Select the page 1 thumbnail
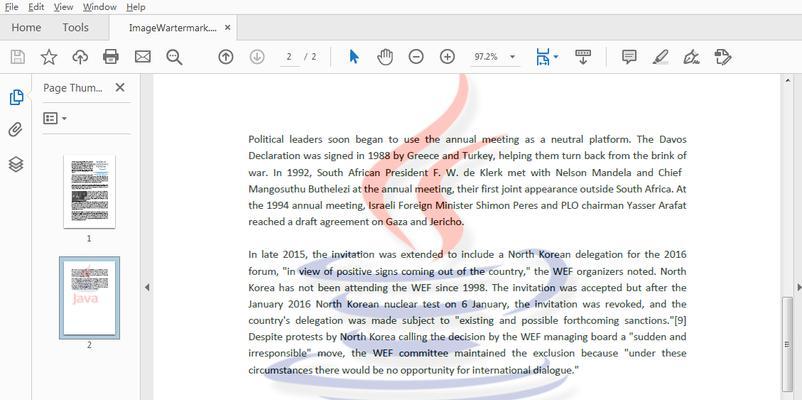The image size is (802, 400). pos(90,192)
